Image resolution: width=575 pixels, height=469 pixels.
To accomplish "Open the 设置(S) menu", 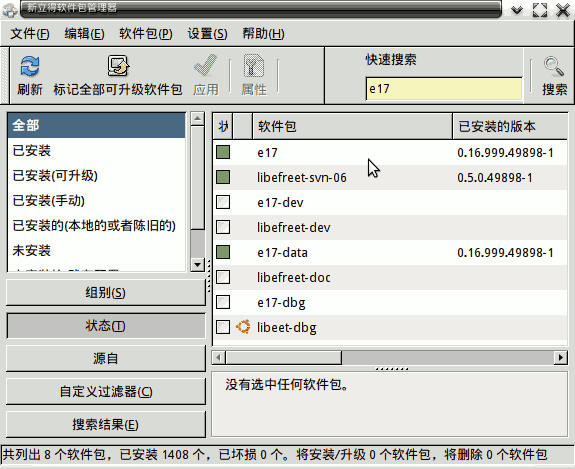I will [x=207, y=34].
